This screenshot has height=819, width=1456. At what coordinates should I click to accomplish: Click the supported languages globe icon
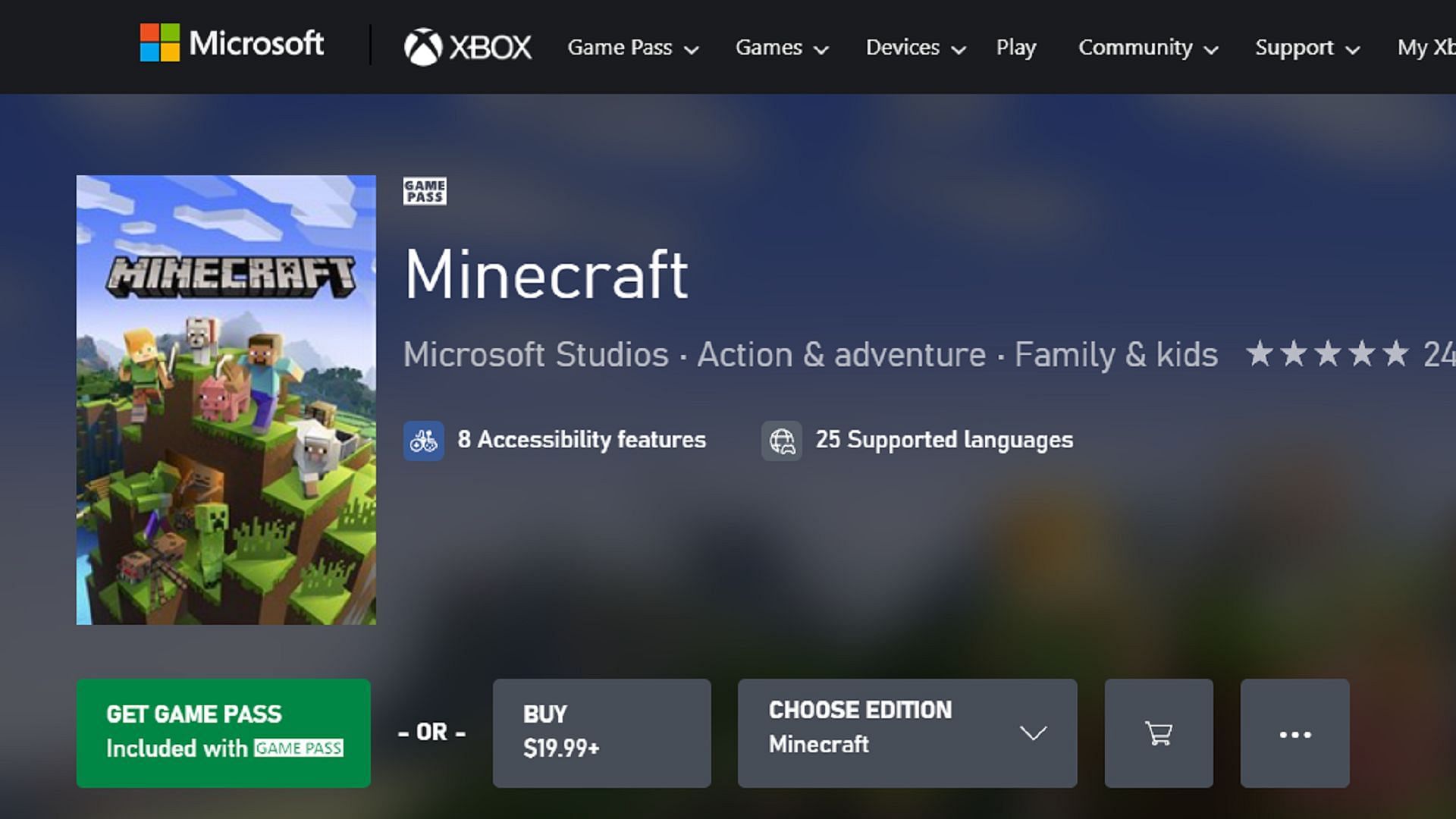pos(782,440)
